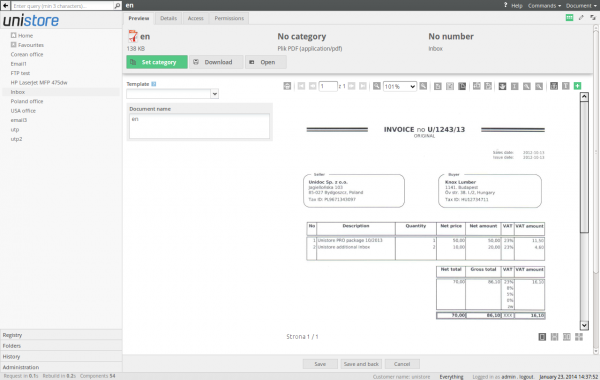The height and width of the screenshot is (380, 600).
Task: Select utp2 in the sidebar
Action: tap(16, 139)
